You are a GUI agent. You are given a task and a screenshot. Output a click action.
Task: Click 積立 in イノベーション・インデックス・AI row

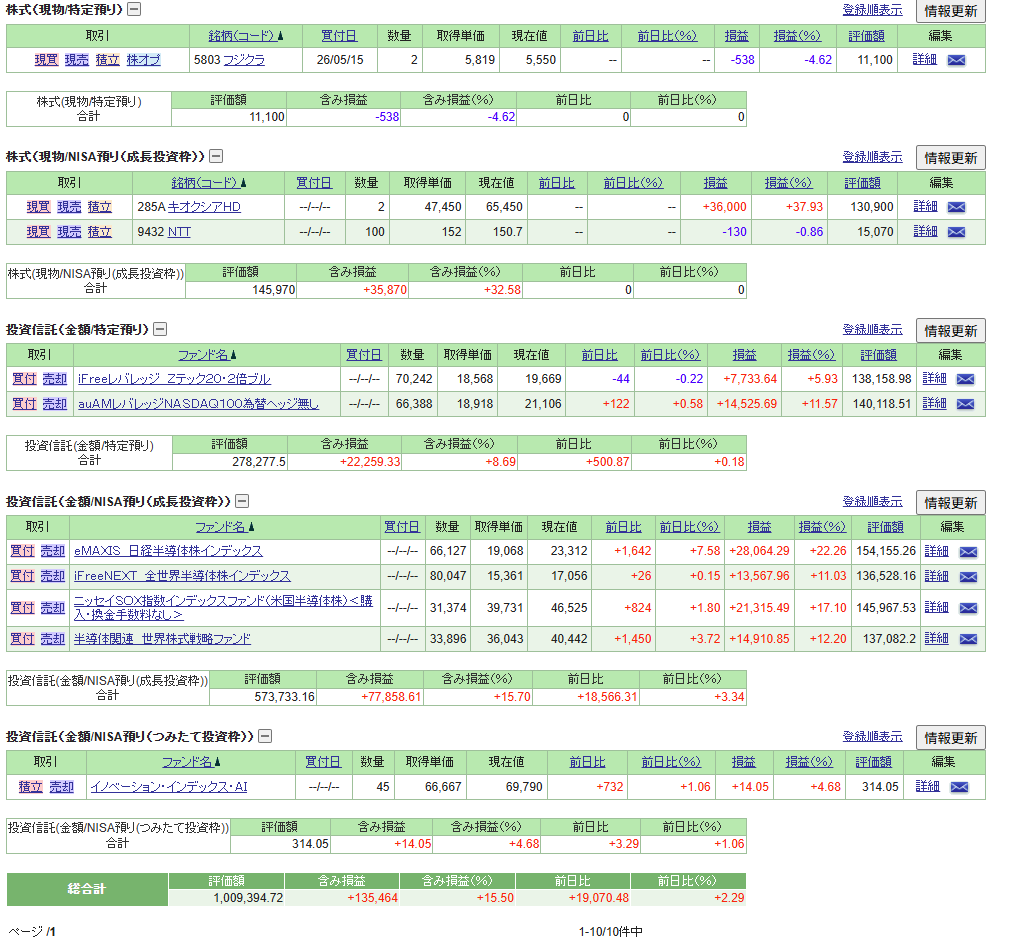click(x=31, y=787)
